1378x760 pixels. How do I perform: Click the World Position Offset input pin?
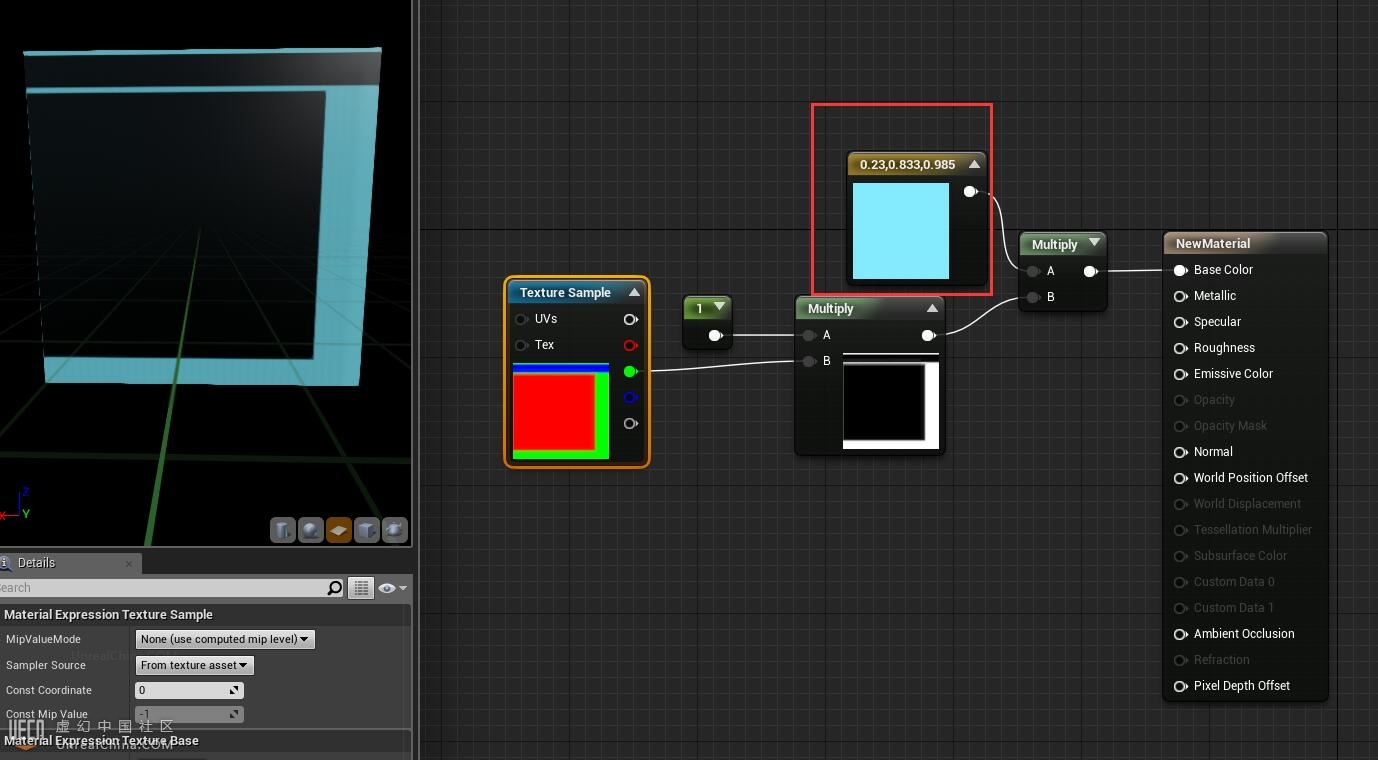pos(1181,478)
